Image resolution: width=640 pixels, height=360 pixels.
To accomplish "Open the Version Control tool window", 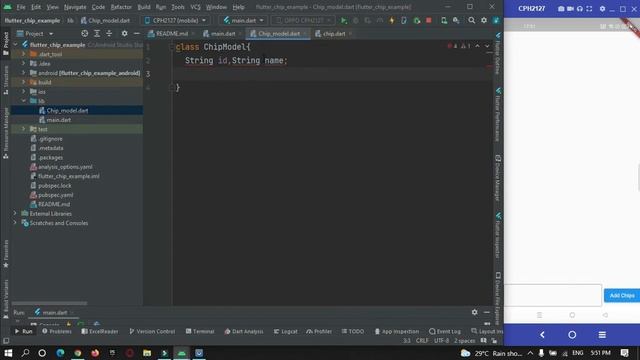I will click(x=152, y=331).
